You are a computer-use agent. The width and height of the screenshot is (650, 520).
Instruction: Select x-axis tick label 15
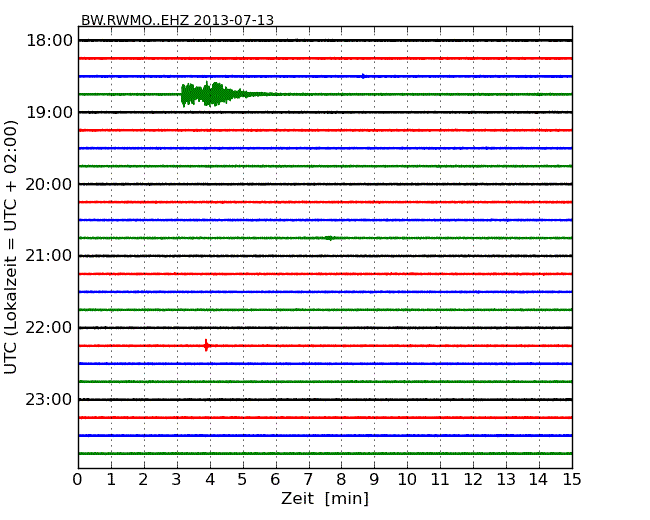point(572,480)
